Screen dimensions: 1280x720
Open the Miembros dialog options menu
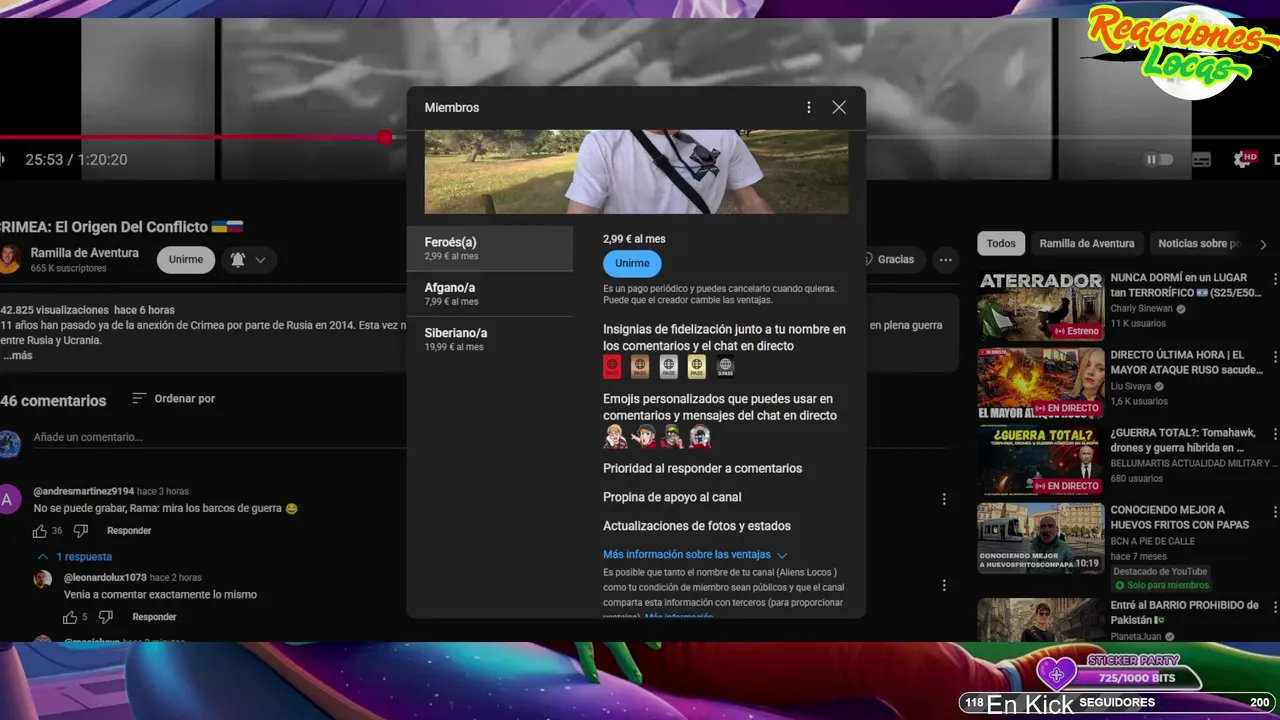pyautogui.click(x=809, y=107)
